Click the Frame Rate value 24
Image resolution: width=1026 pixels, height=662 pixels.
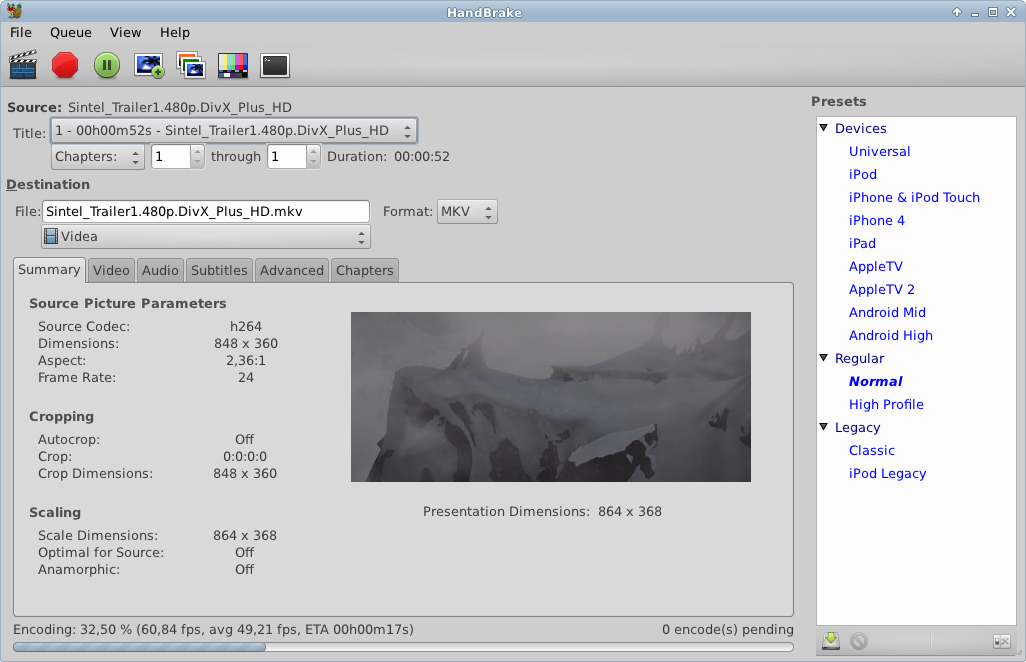click(x=245, y=377)
